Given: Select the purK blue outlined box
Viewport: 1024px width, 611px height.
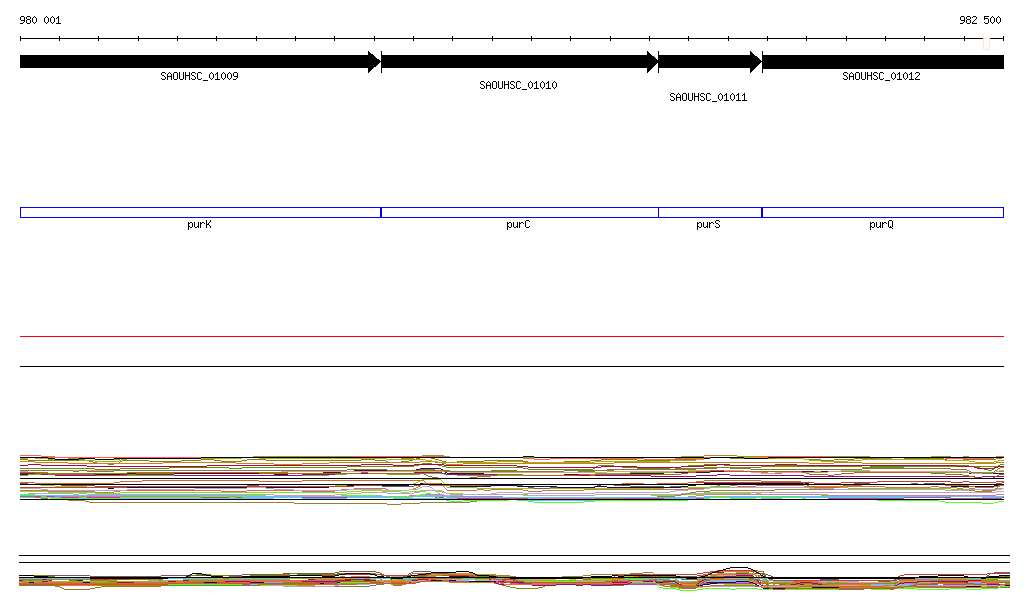Looking at the screenshot, I should pos(200,212).
